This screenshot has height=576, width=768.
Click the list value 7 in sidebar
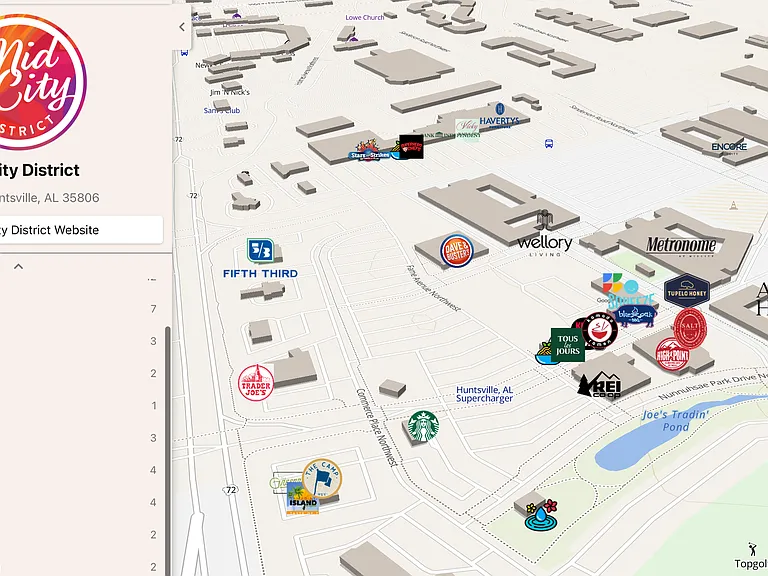(153, 309)
